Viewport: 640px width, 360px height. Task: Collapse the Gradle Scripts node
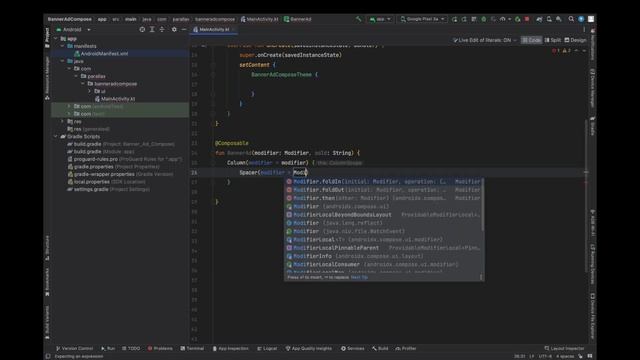tap(56, 137)
